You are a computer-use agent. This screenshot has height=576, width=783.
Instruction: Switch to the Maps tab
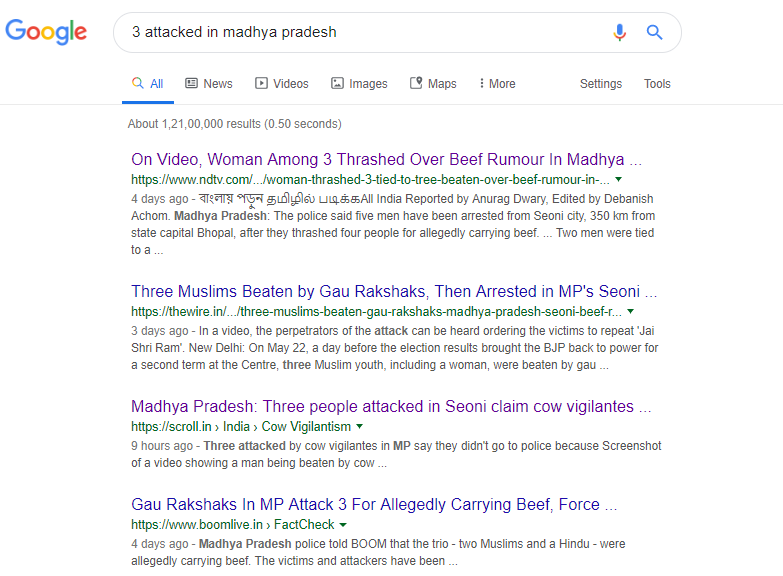(433, 83)
